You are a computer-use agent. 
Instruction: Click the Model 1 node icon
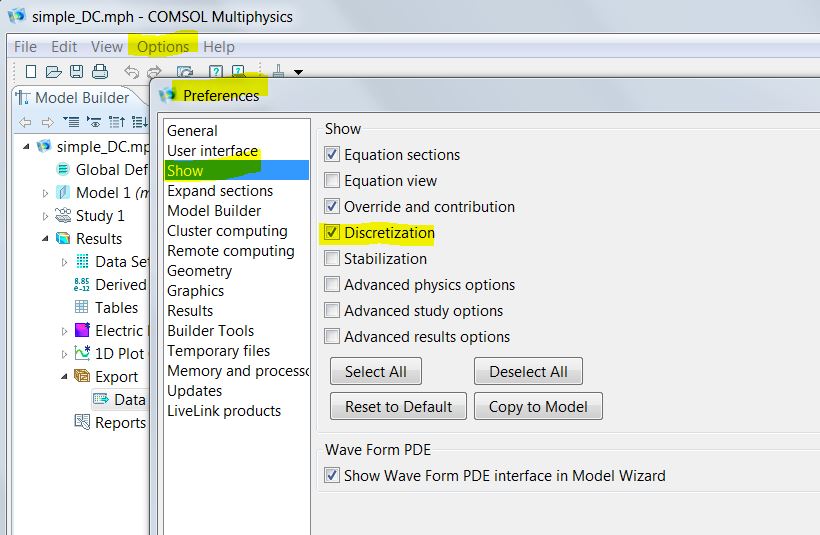63,192
